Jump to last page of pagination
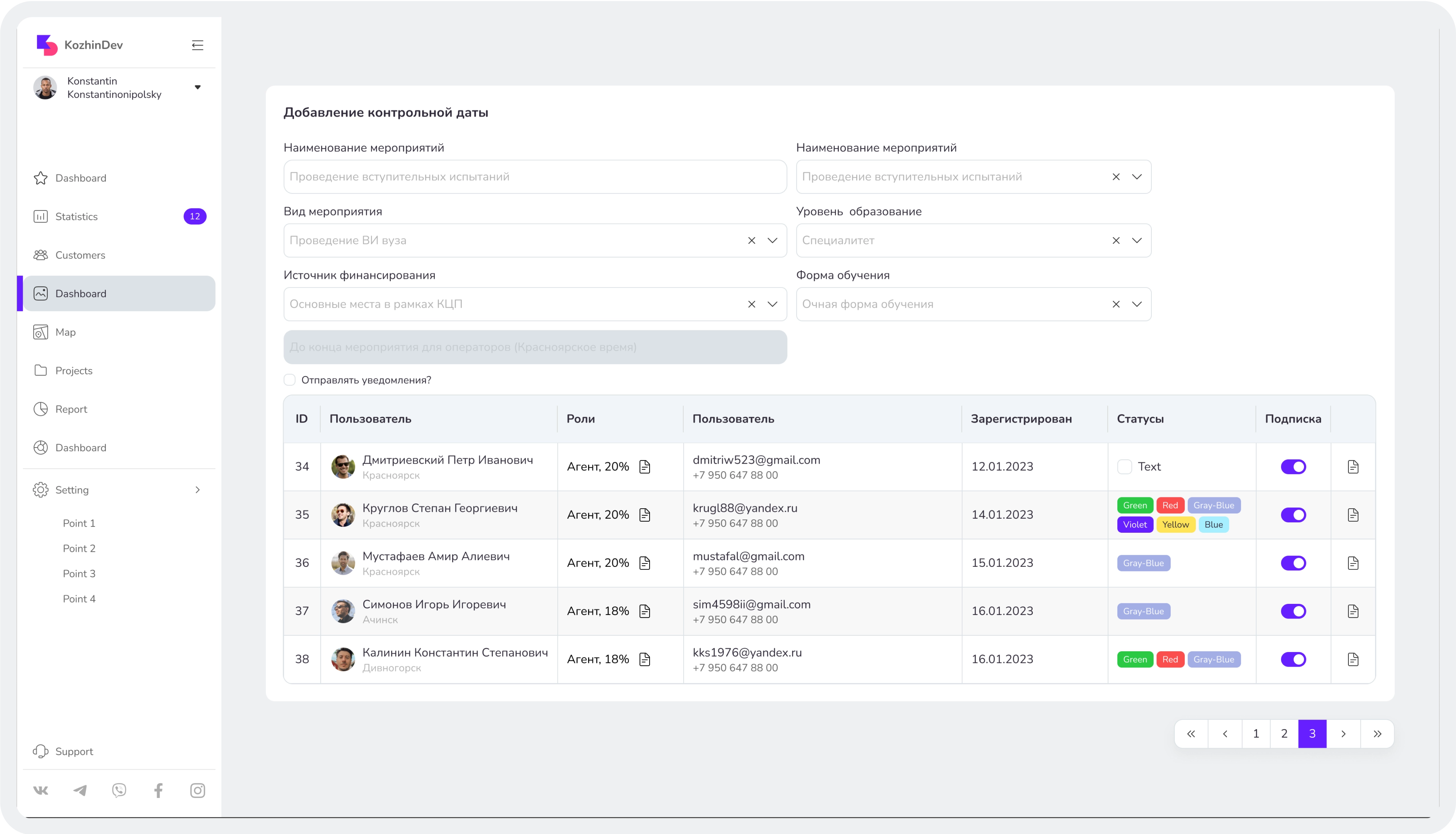This screenshot has height=834, width=1456. [x=1378, y=734]
